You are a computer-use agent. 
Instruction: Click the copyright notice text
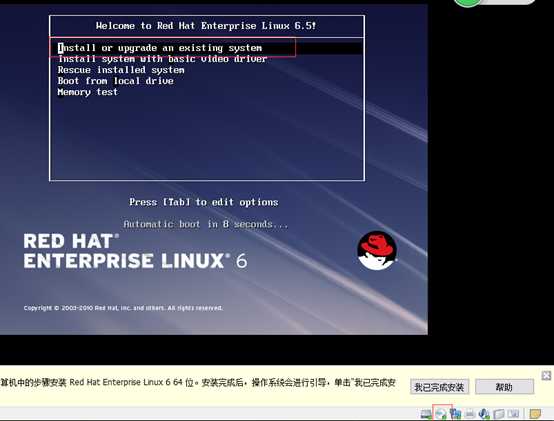tap(123, 308)
